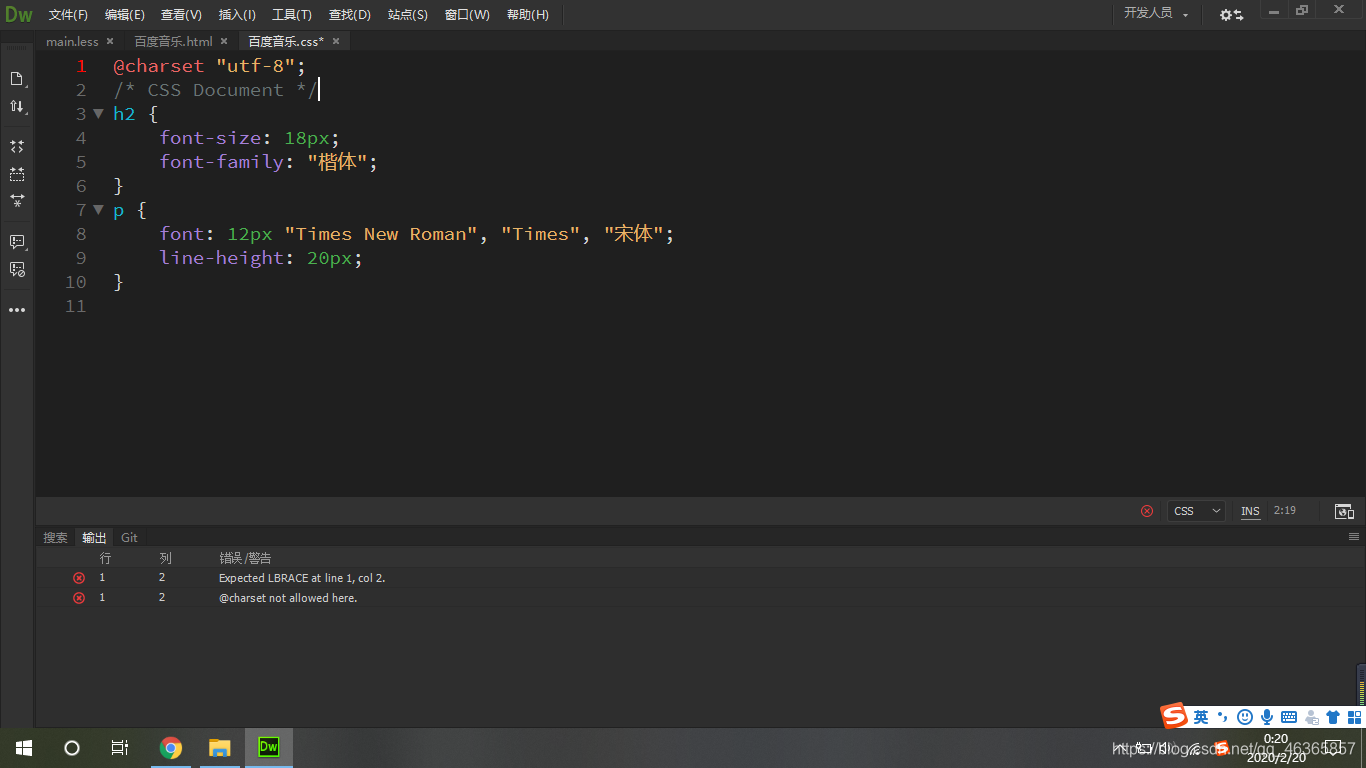Switch to the Git panel tab

[129, 537]
